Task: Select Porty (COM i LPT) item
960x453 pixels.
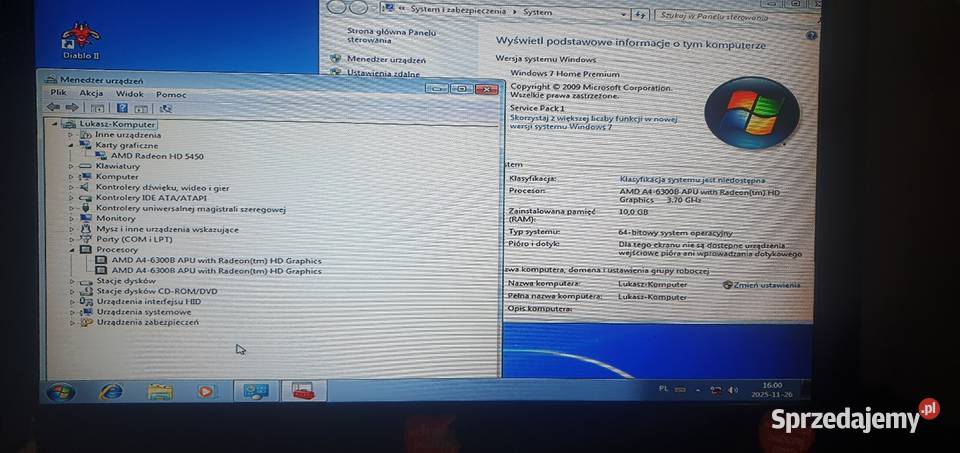Action: click(134, 239)
